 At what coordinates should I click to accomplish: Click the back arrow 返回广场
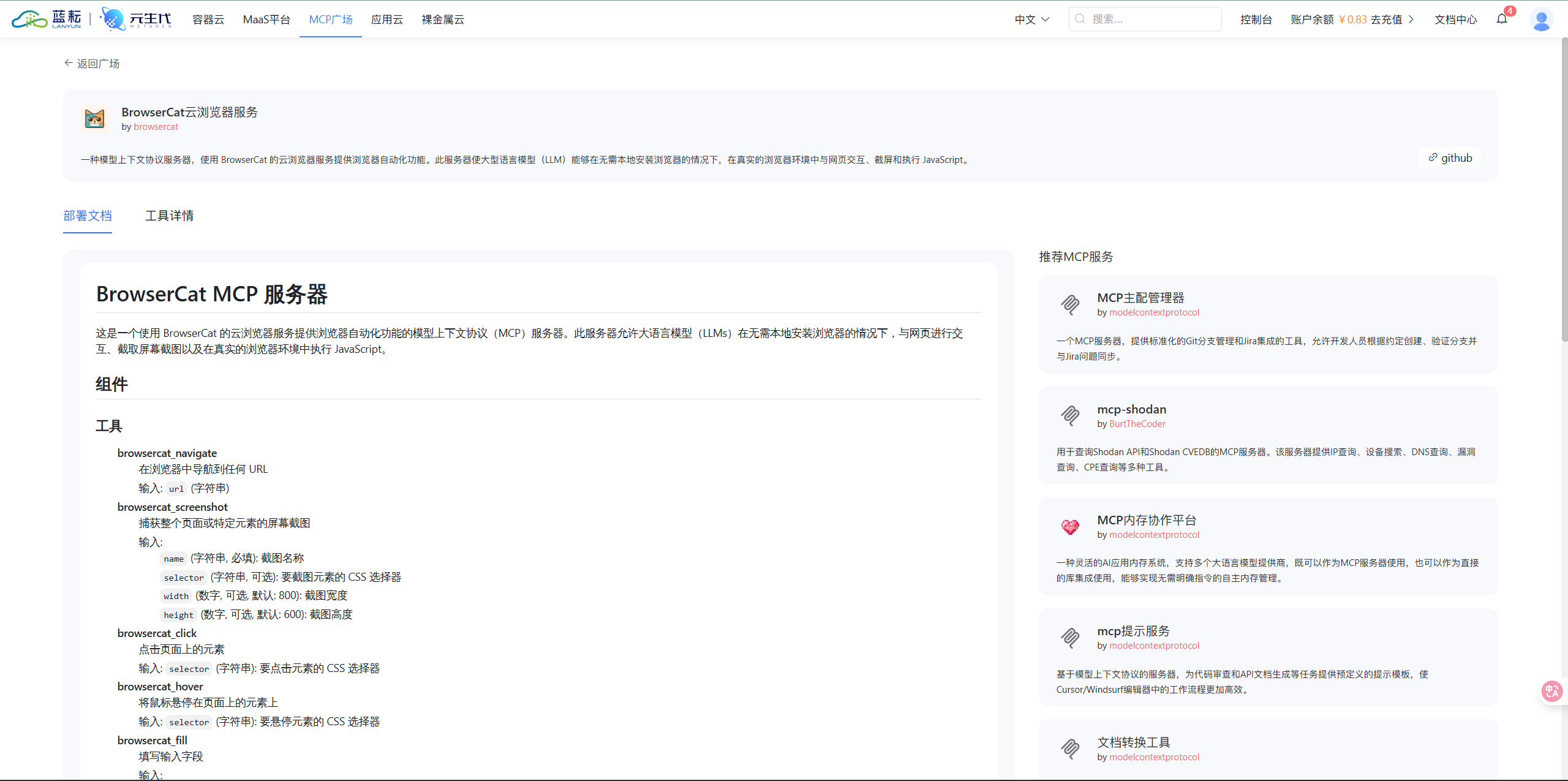92,63
